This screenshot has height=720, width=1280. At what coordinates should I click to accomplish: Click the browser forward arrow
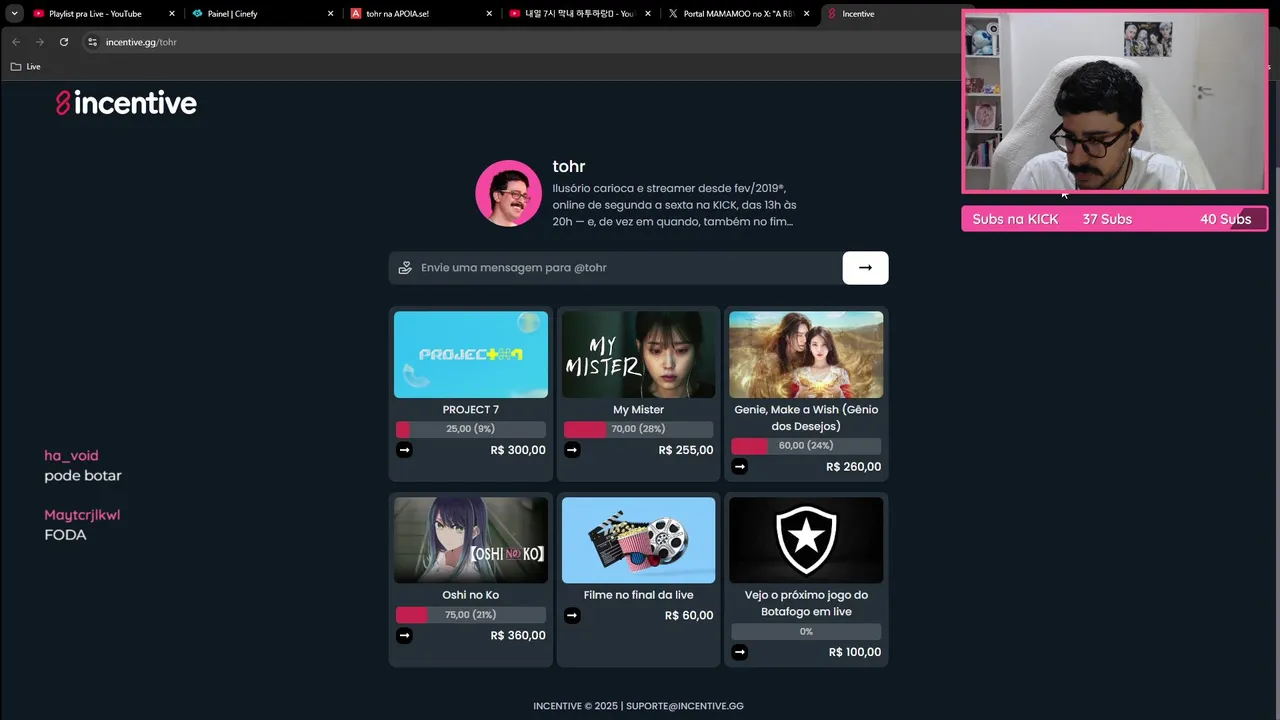coord(40,42)
